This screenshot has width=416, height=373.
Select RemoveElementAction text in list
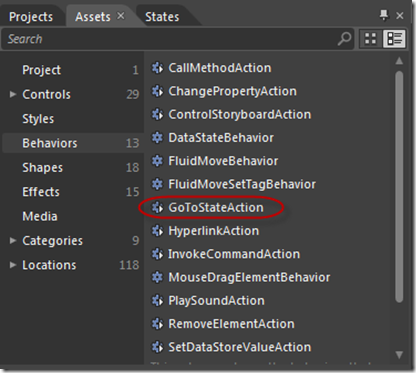(231, 324)
